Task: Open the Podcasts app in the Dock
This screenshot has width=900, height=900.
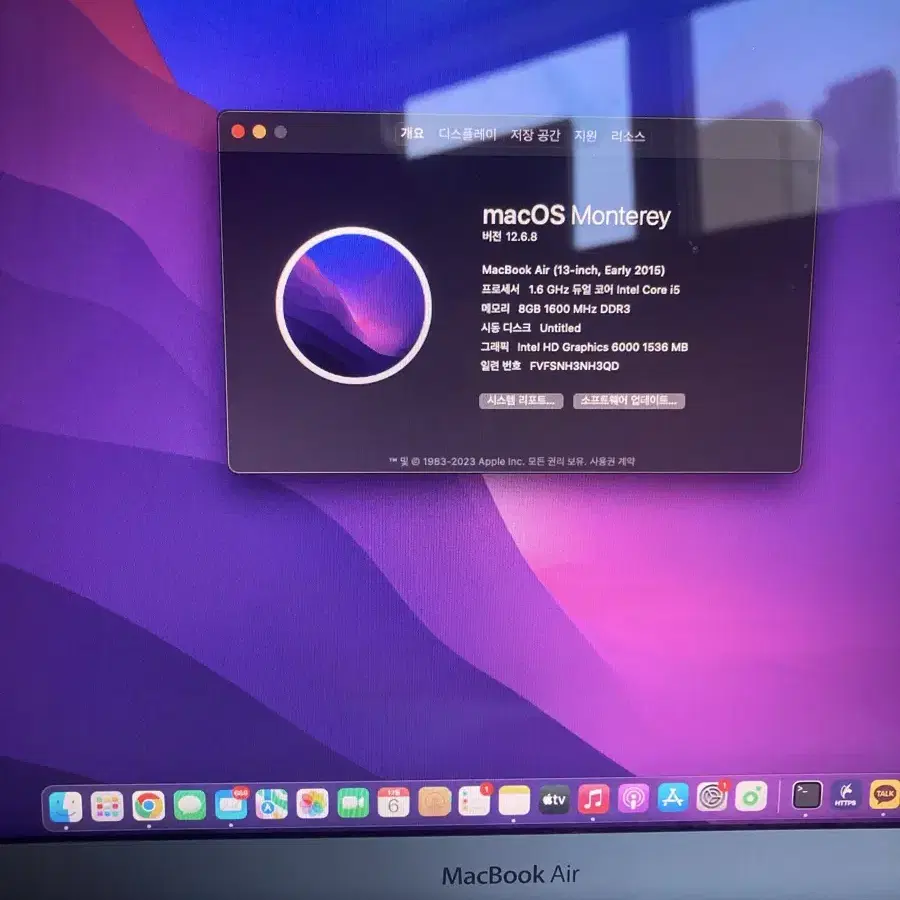Action: point(633,798)
